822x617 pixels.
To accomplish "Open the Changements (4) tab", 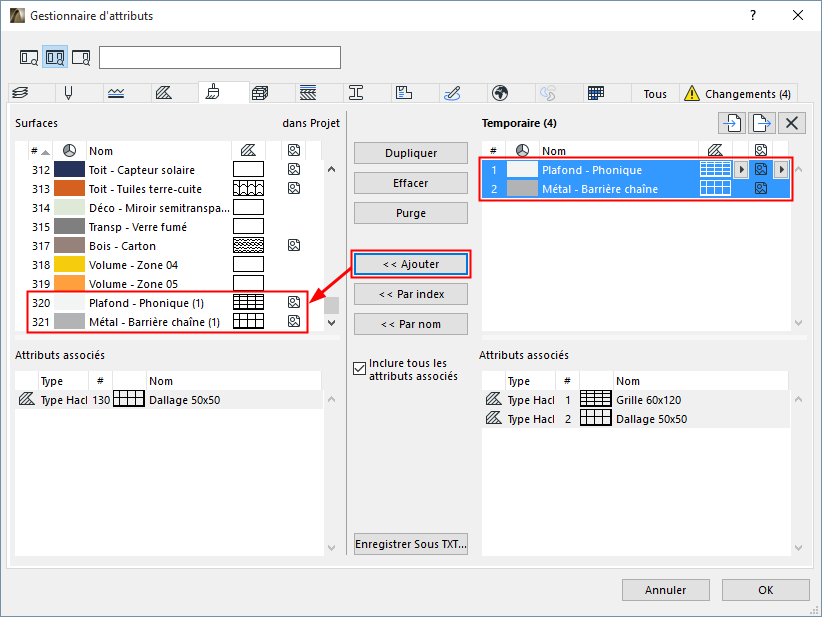I will (x=739, y=94).
